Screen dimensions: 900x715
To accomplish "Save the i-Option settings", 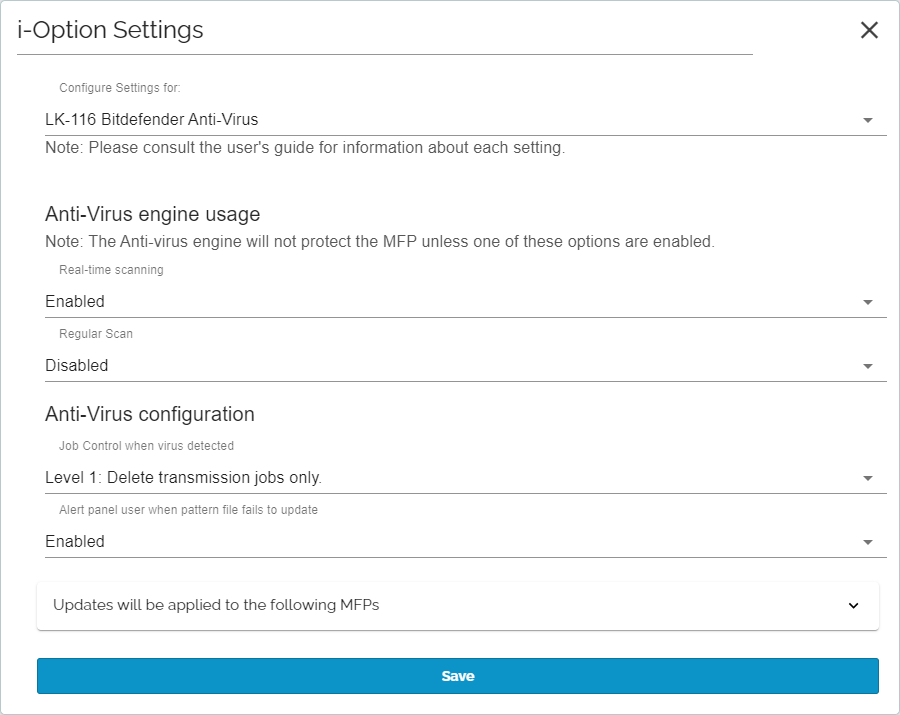I will pyautogui.click(x=457, y=676).
